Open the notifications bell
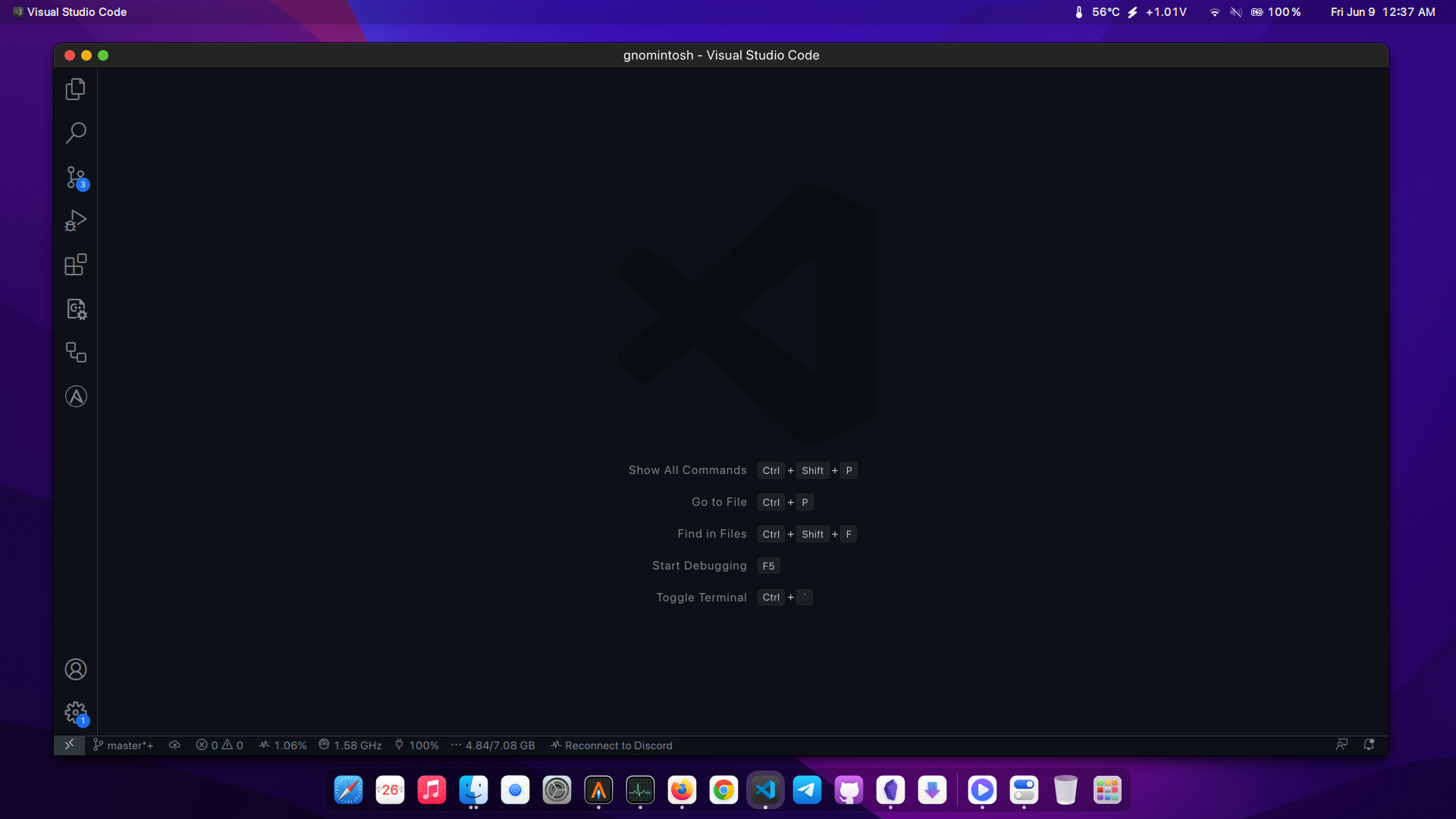Image resolution: width=1456 pixels, height=819 pixels. (x=1369, y=745)
